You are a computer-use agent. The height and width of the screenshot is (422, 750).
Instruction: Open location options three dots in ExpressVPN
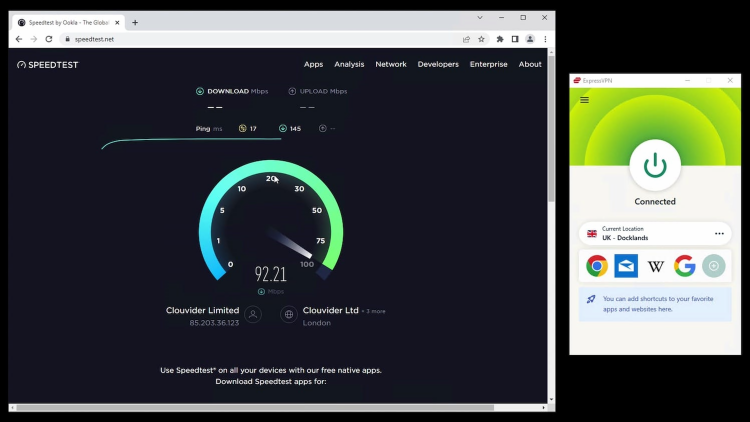pos(719,233)
